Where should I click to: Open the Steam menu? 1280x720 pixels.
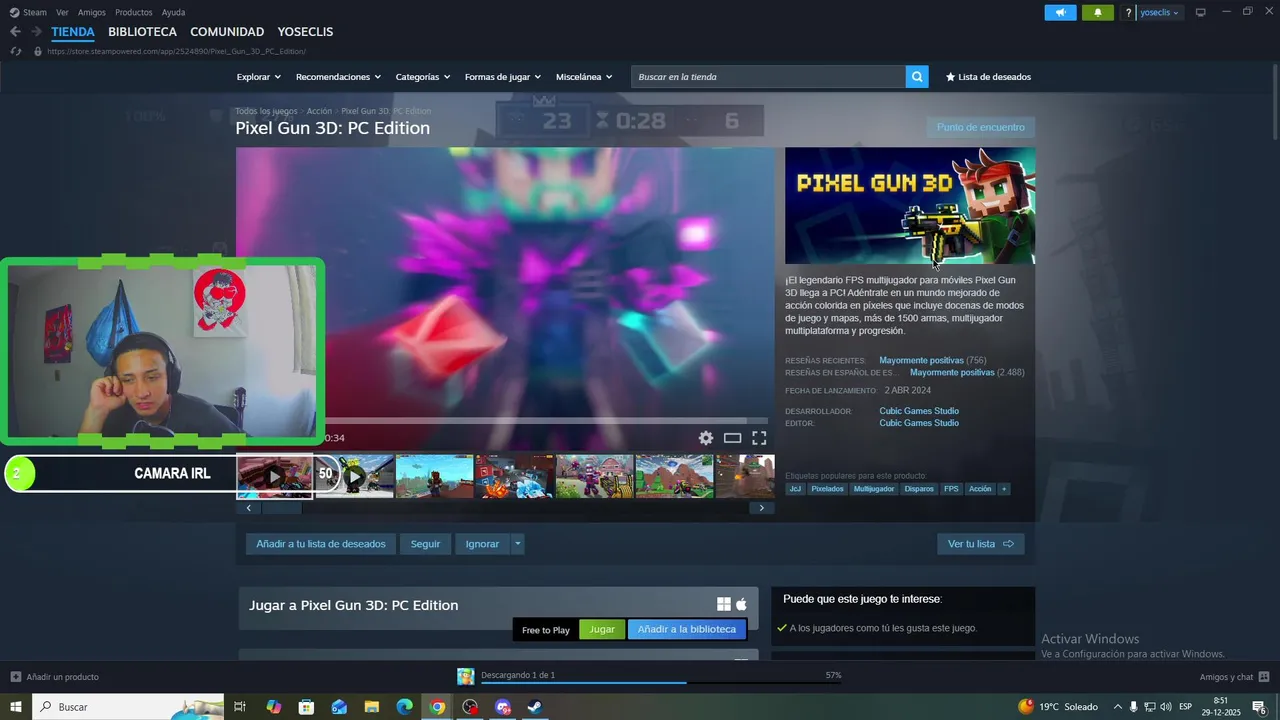pos(29,13)
